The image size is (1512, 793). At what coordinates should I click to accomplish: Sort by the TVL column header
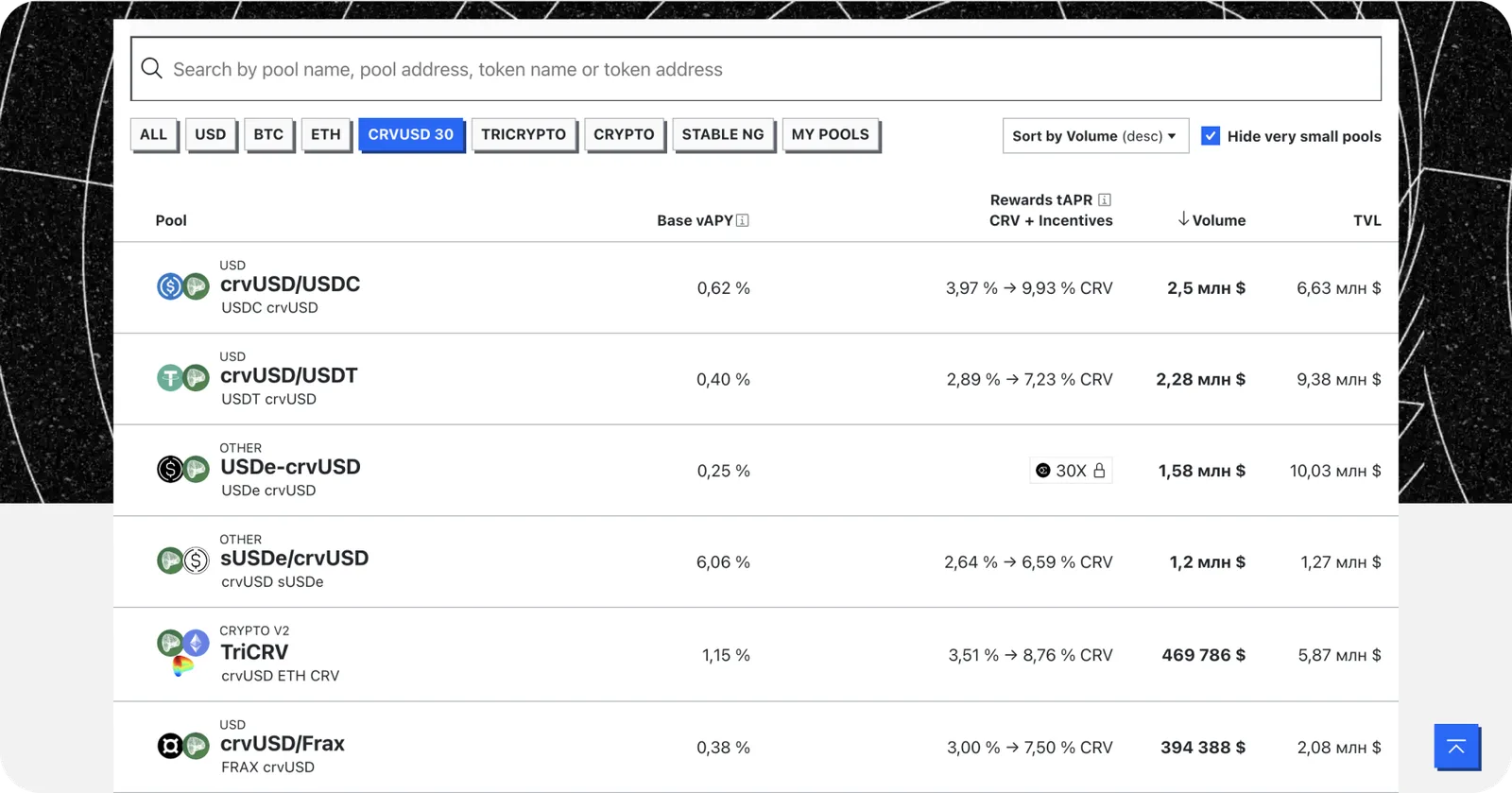[x=1366, y=220]
